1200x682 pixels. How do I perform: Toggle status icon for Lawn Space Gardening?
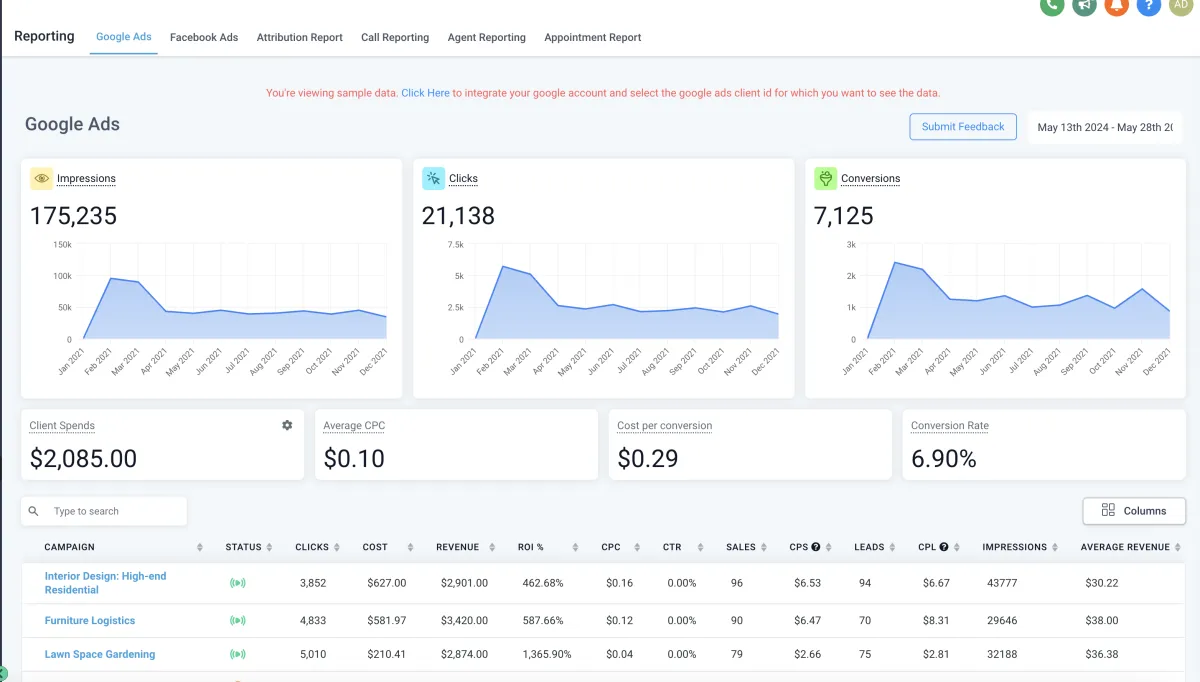click(238, 655)
